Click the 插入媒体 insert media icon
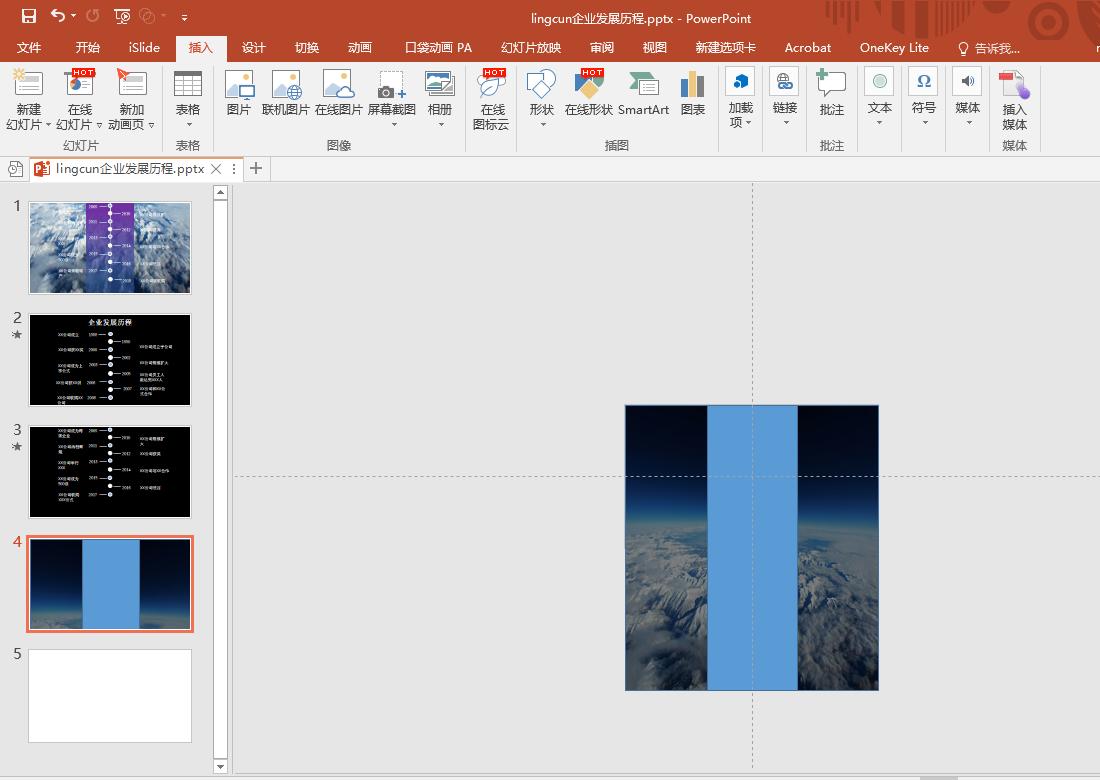This screenshot has width=1100, height=780. [1014, 99]
